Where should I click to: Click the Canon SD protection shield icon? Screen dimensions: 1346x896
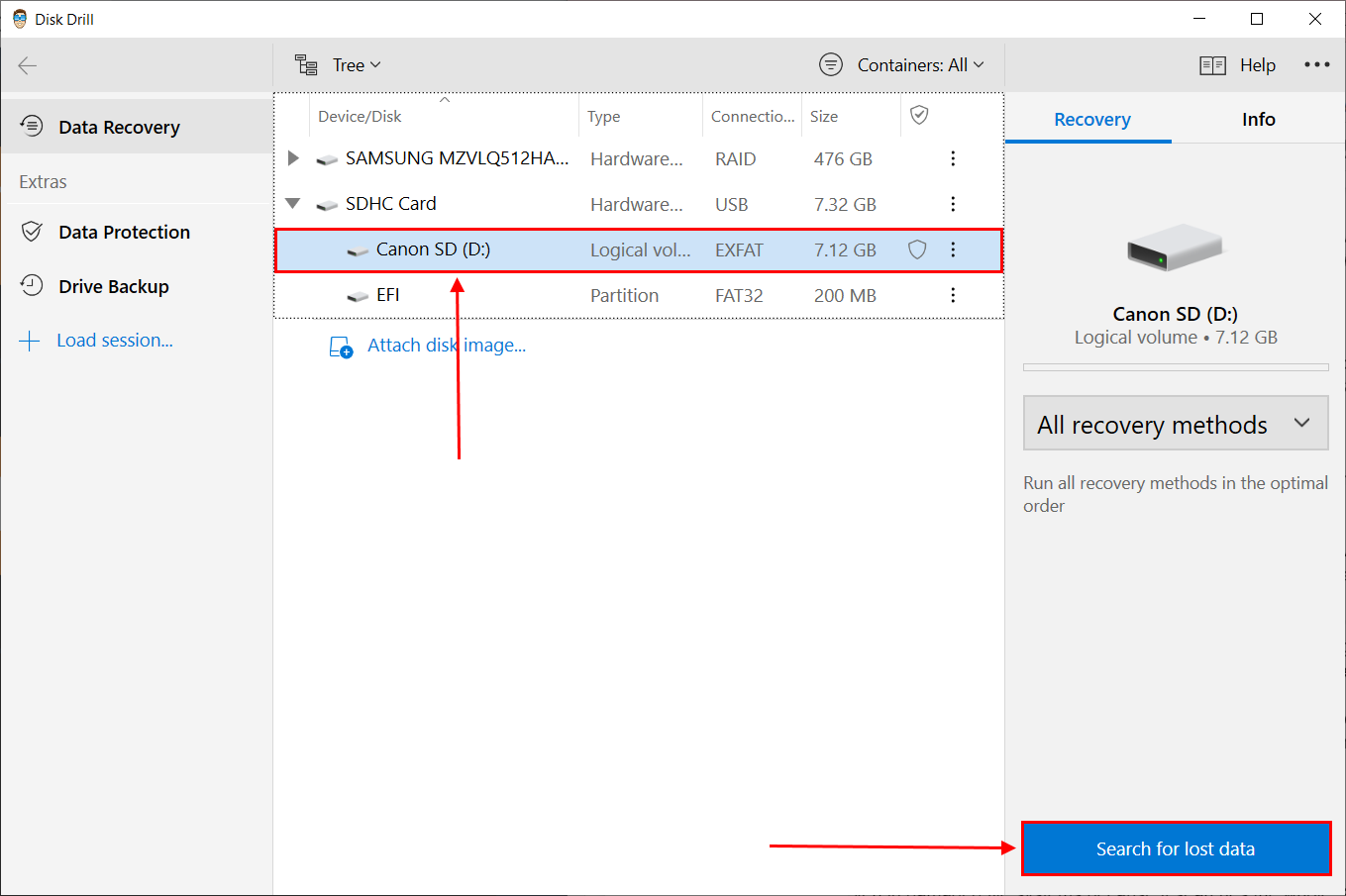point(918,249)
